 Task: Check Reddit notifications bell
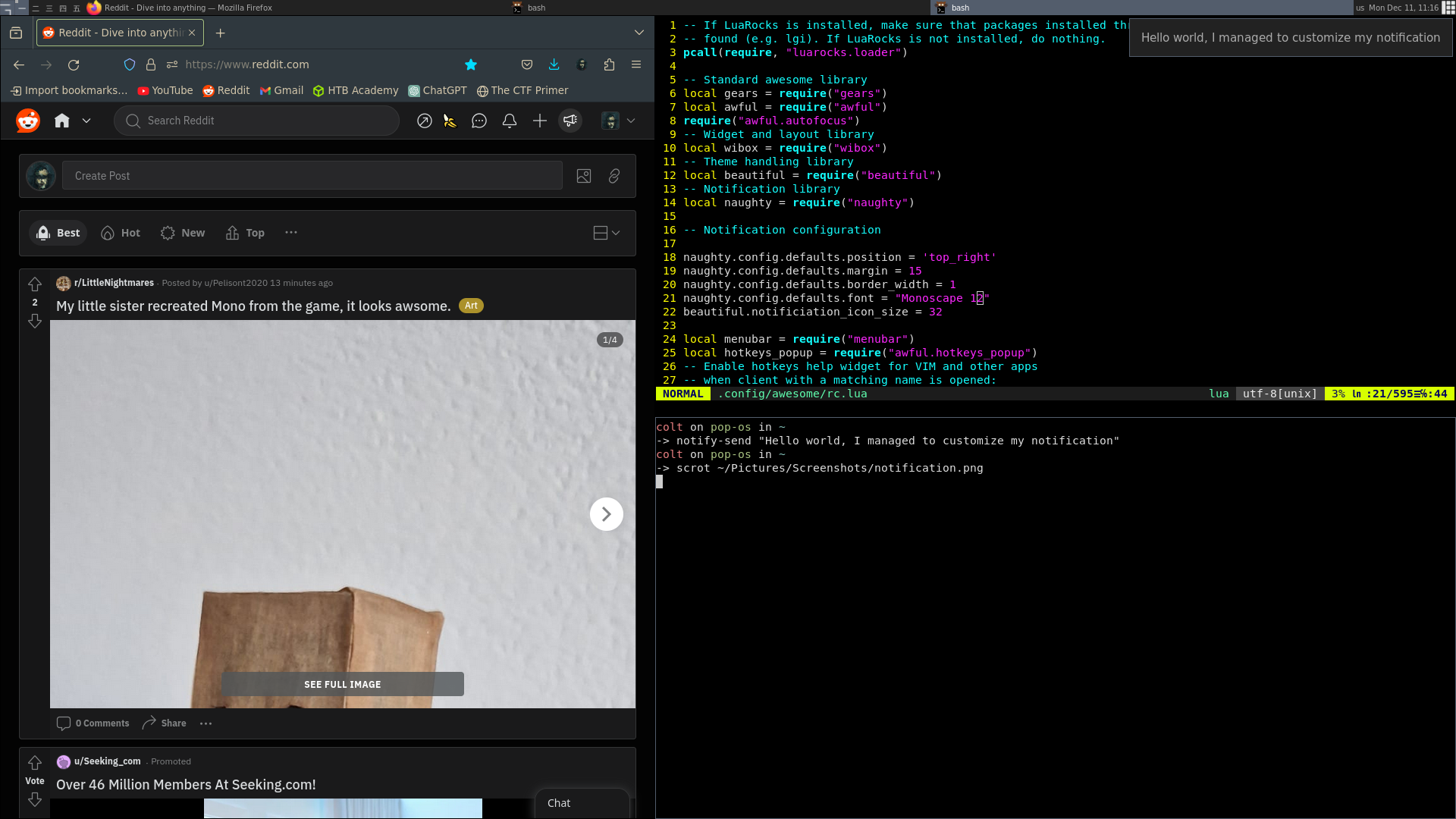coord(509,121)
